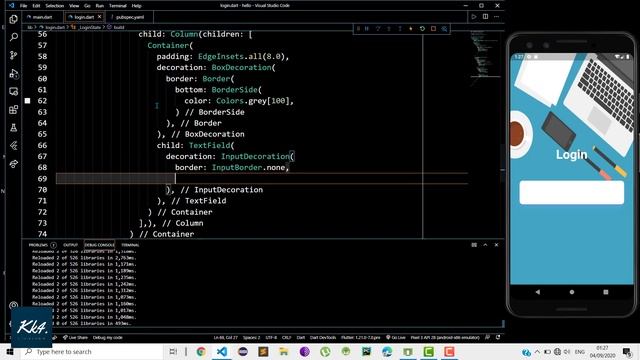The width and height of the screenshot is (640, 360).
Task: Open the Extensions view
Action: (13, 109)
